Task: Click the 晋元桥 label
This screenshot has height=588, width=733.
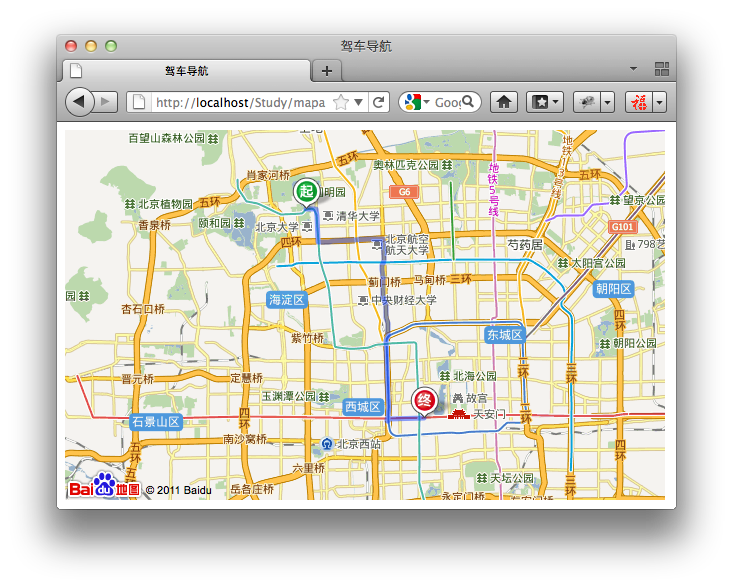Action: pyautogui.click(x=137, y=379)
